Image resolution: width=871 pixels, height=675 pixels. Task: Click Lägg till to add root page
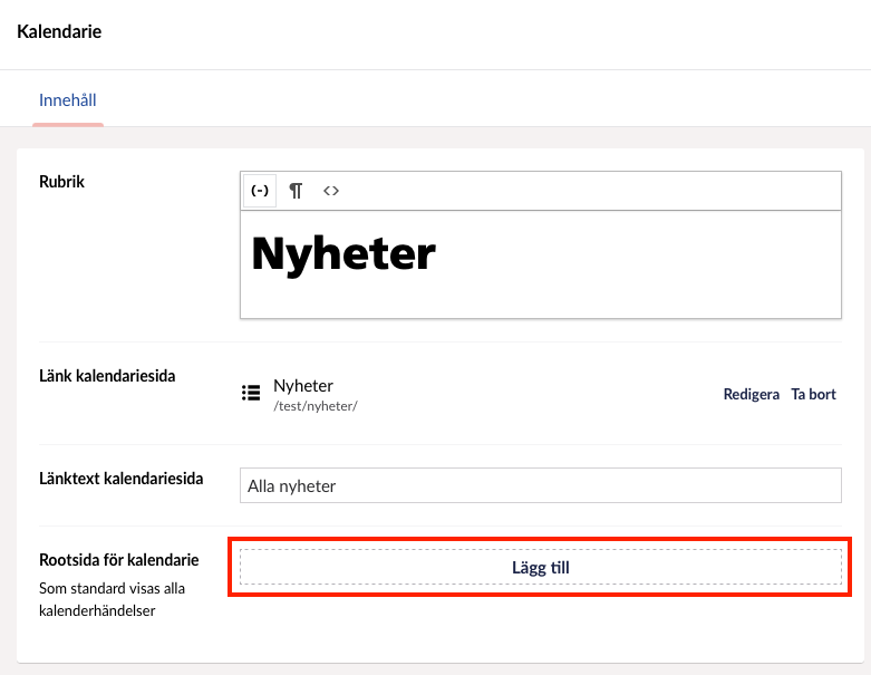[x=540, y=567]
